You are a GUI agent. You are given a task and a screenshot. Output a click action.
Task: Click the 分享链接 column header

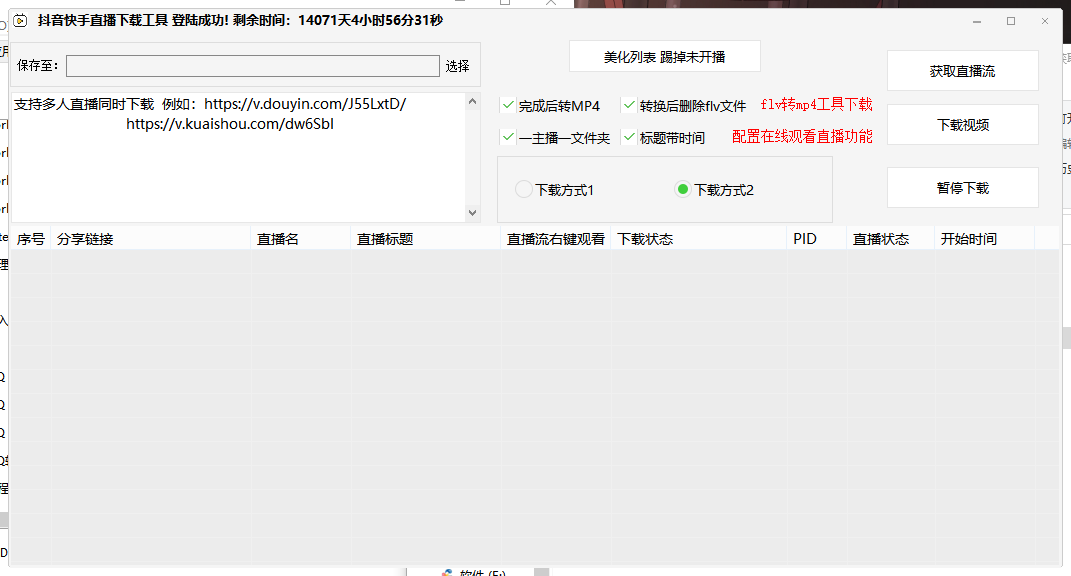click(x=150, y=238)
